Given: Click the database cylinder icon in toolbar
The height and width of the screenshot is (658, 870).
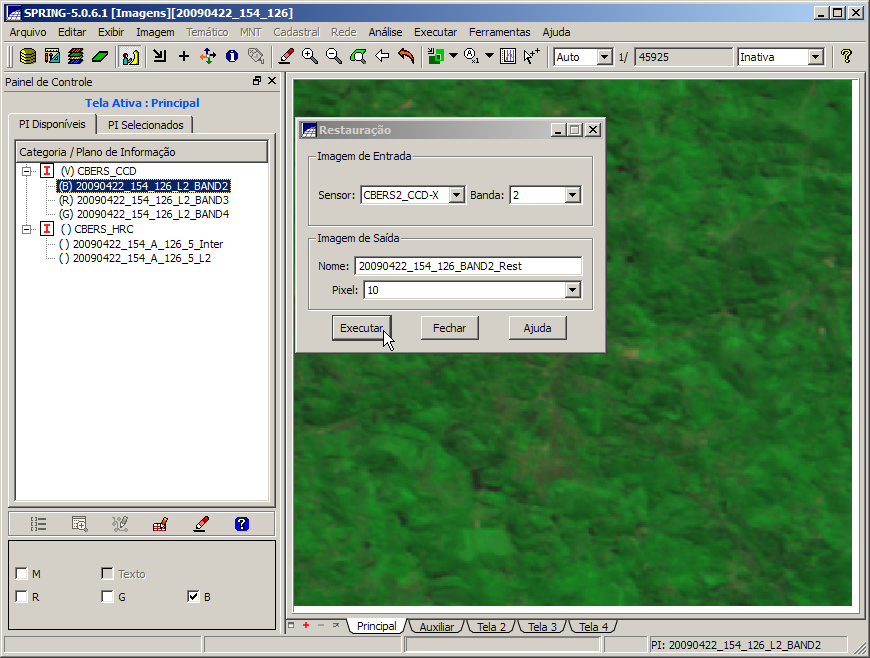Looking at the screenshot, I should pos(28,57).
